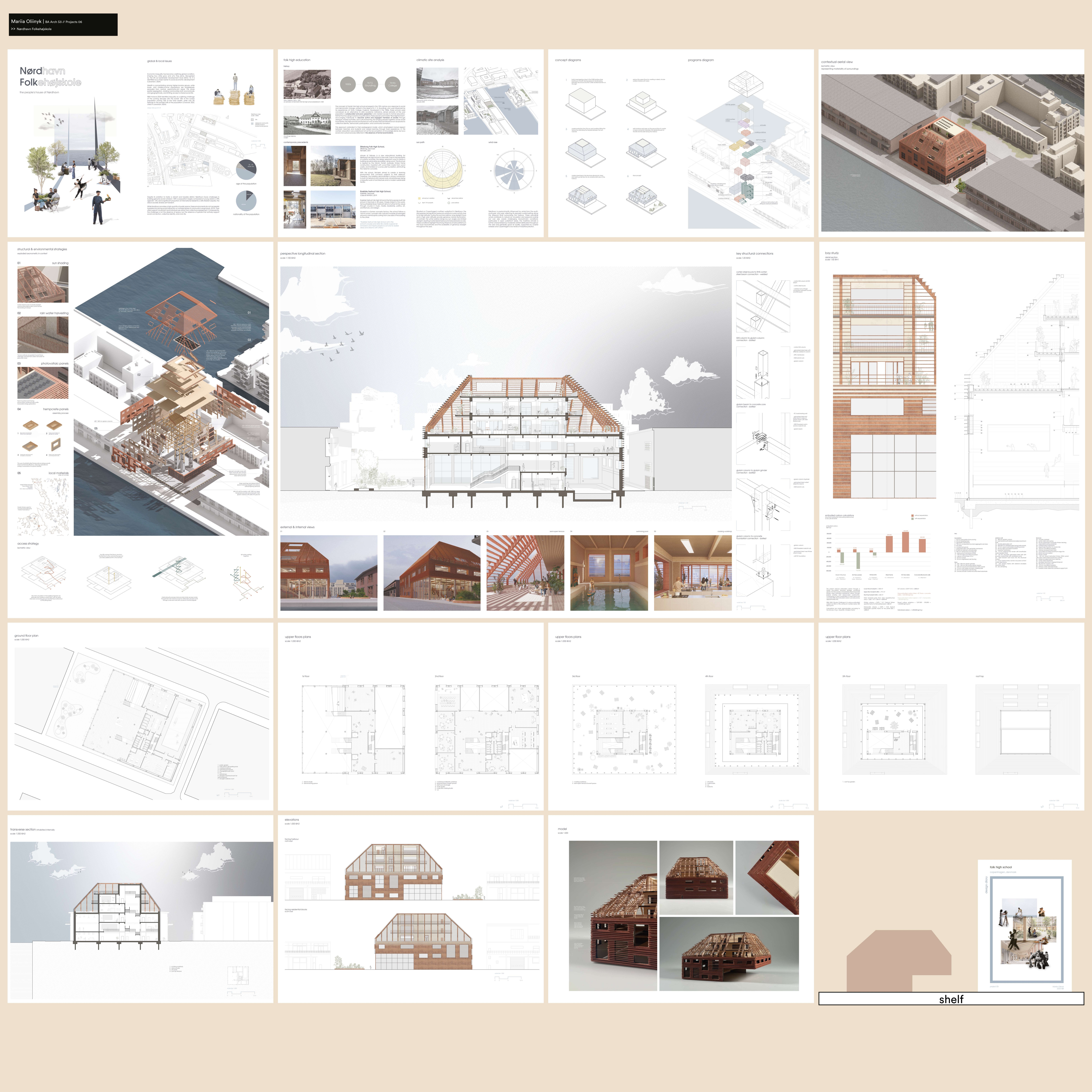
Task: Open the semi-open terrace render
Action: (525, 573)
